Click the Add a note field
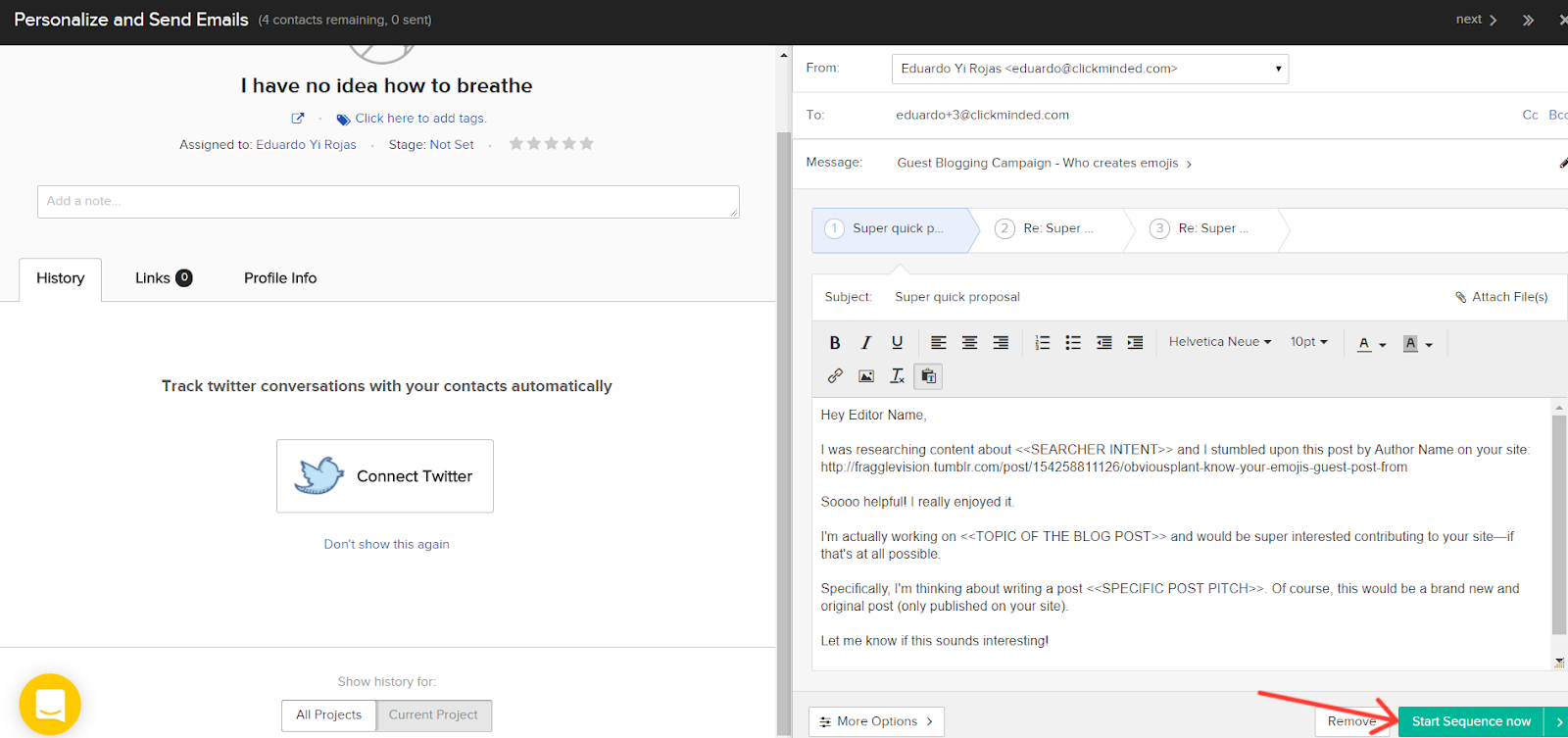Viewport: 1568px width, 738px height. (388, 202)
